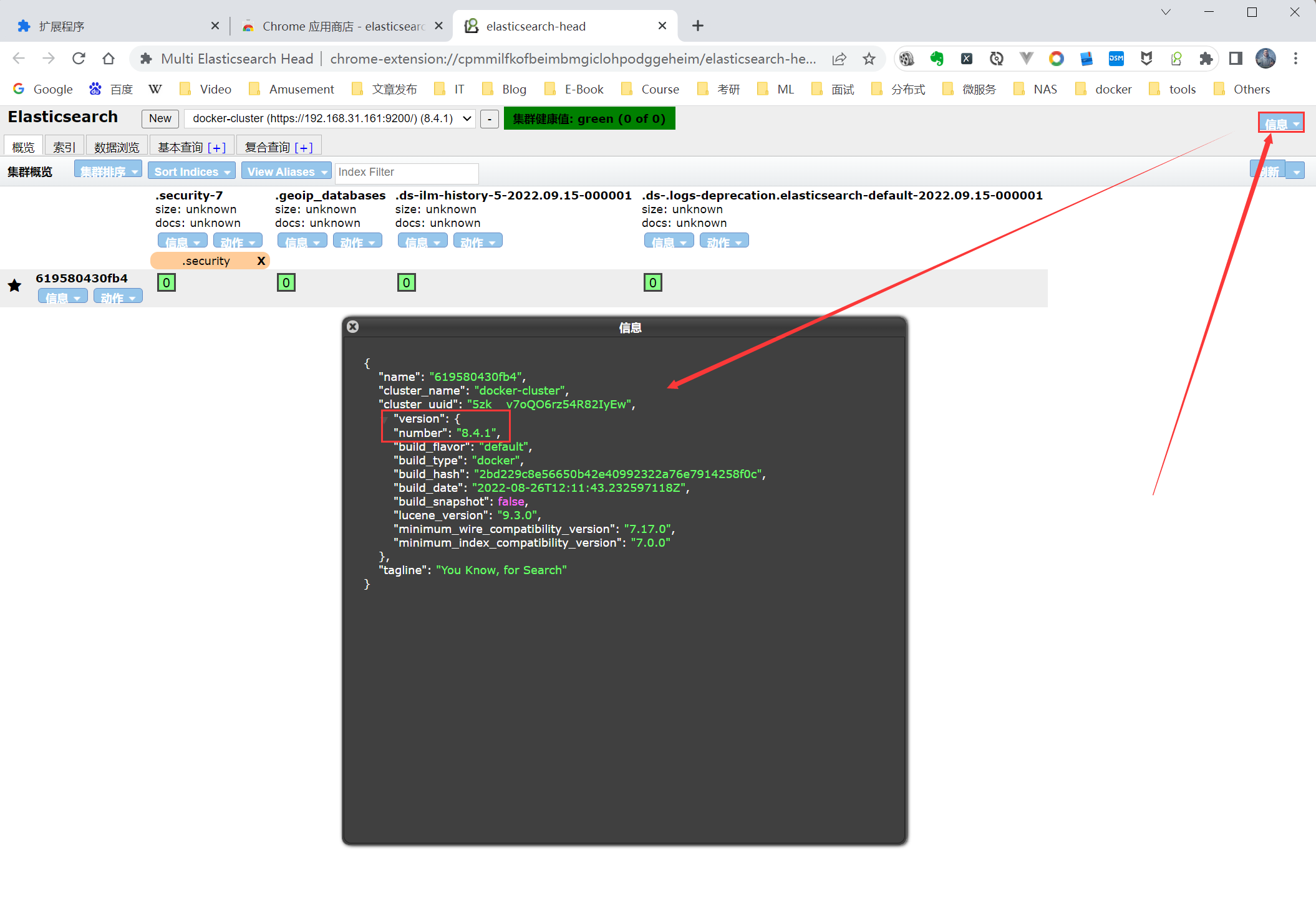
Task: Click the Evernote elephant extension icon
Action: [936, 59]
